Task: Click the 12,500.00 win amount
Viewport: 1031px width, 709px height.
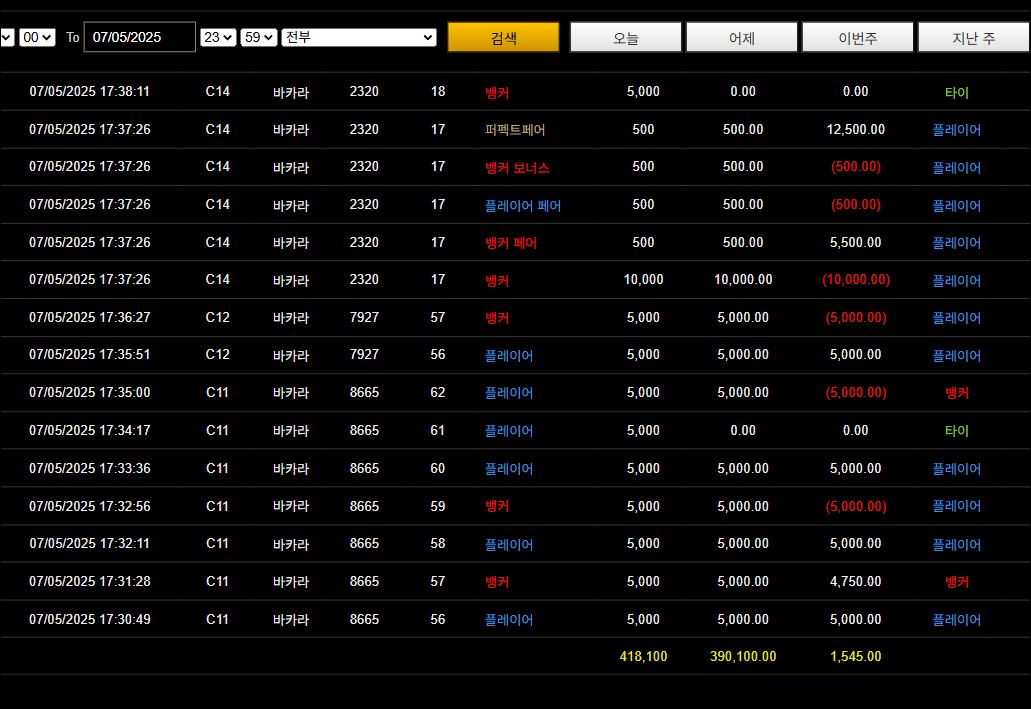Action: click(855, 130)
